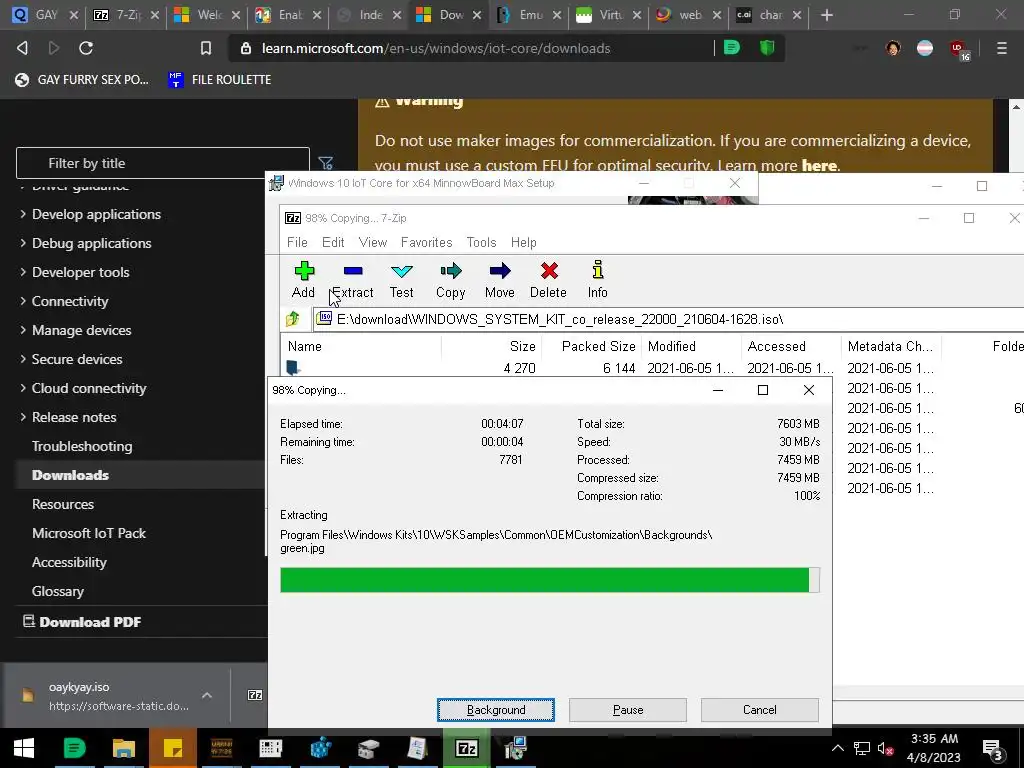Image resolution: width=1024 pixels, height=768 pixels.
Task: Reload the page with the refresh icon
Action: [x=86, y=48]
